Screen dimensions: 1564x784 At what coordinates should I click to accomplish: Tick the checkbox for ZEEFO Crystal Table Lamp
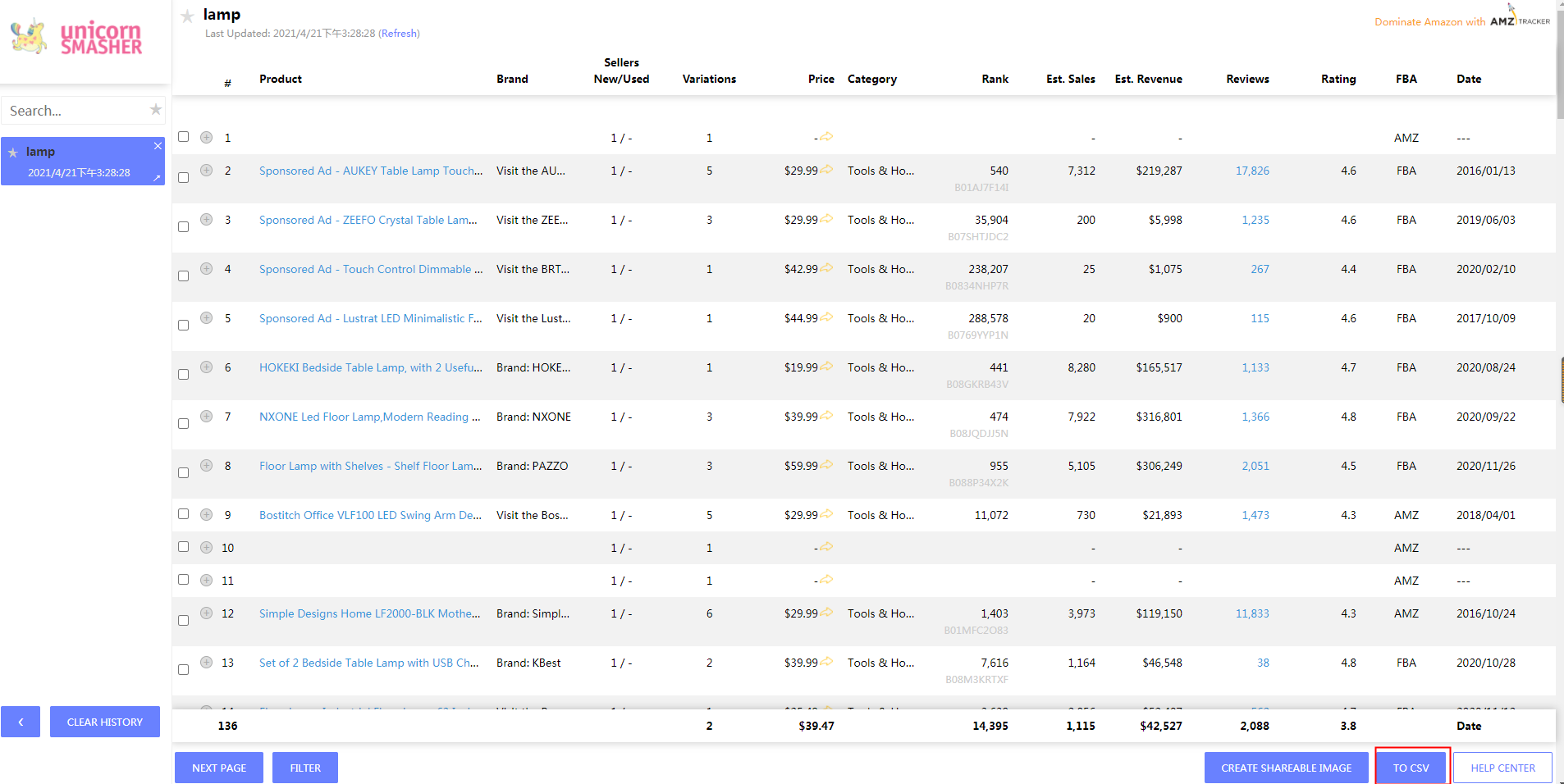tap(184, 226)
